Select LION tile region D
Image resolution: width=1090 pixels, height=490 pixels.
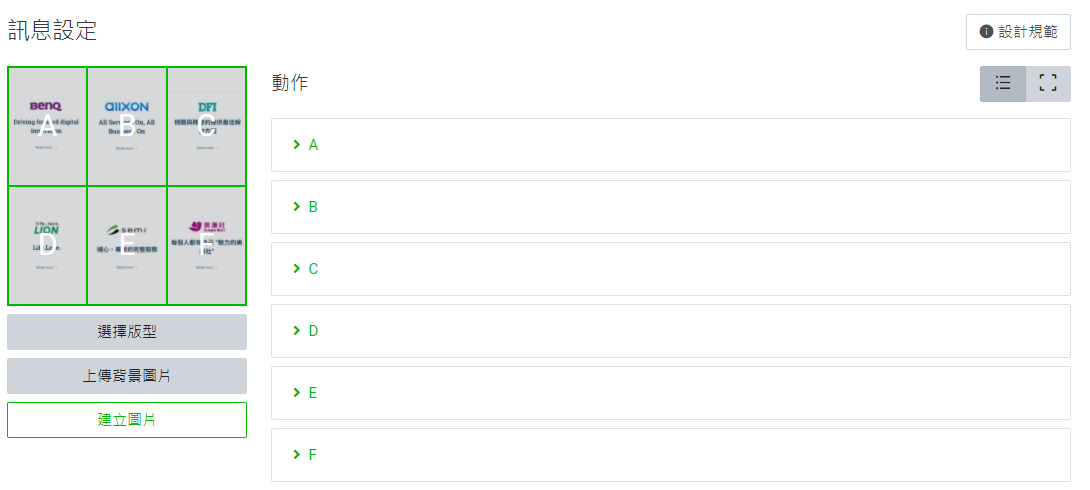coord(47,246)
